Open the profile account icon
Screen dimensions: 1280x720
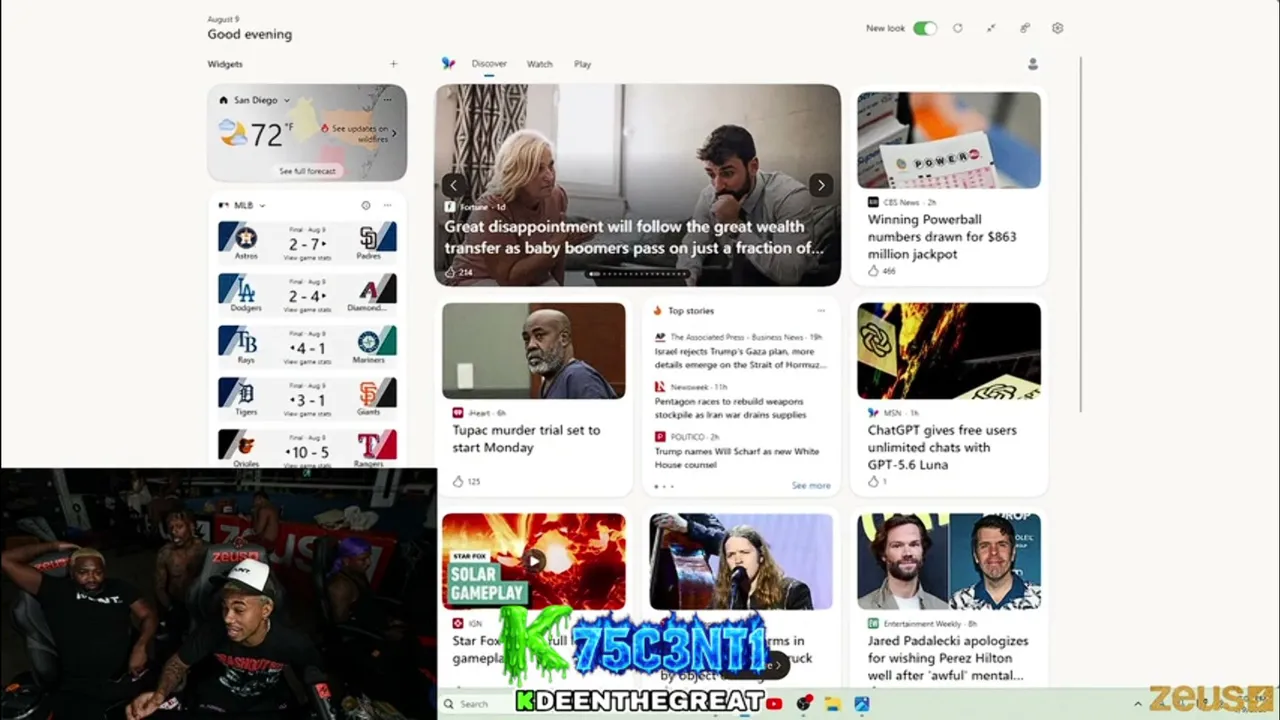[x=1033, y=64]
